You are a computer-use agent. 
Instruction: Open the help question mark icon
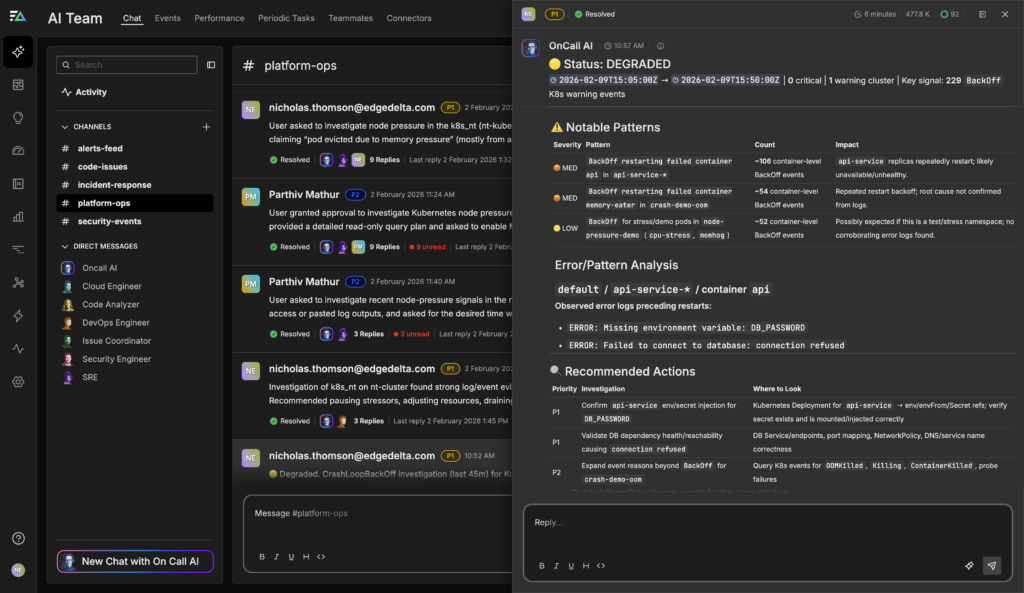click(18, 539)
